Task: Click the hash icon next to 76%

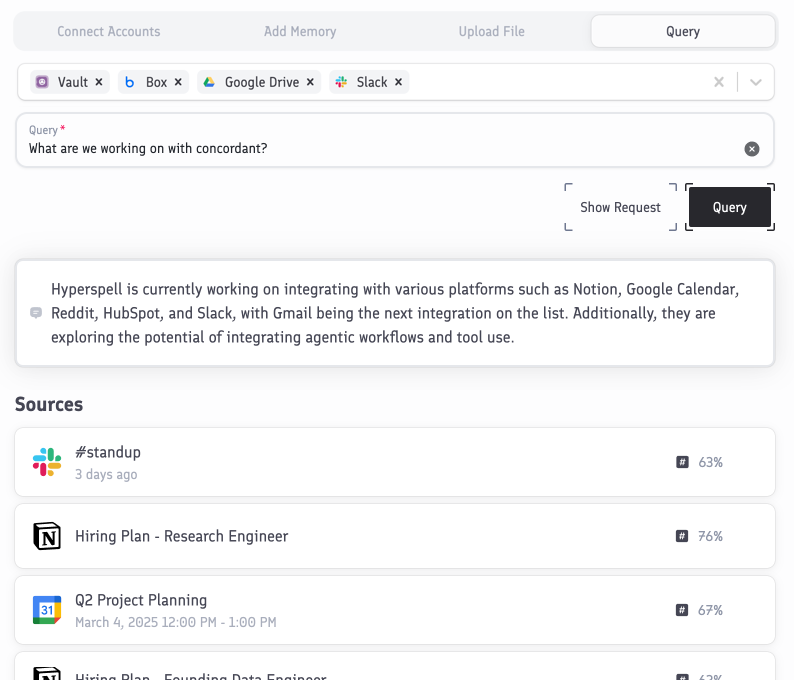Action: point(682,536)
